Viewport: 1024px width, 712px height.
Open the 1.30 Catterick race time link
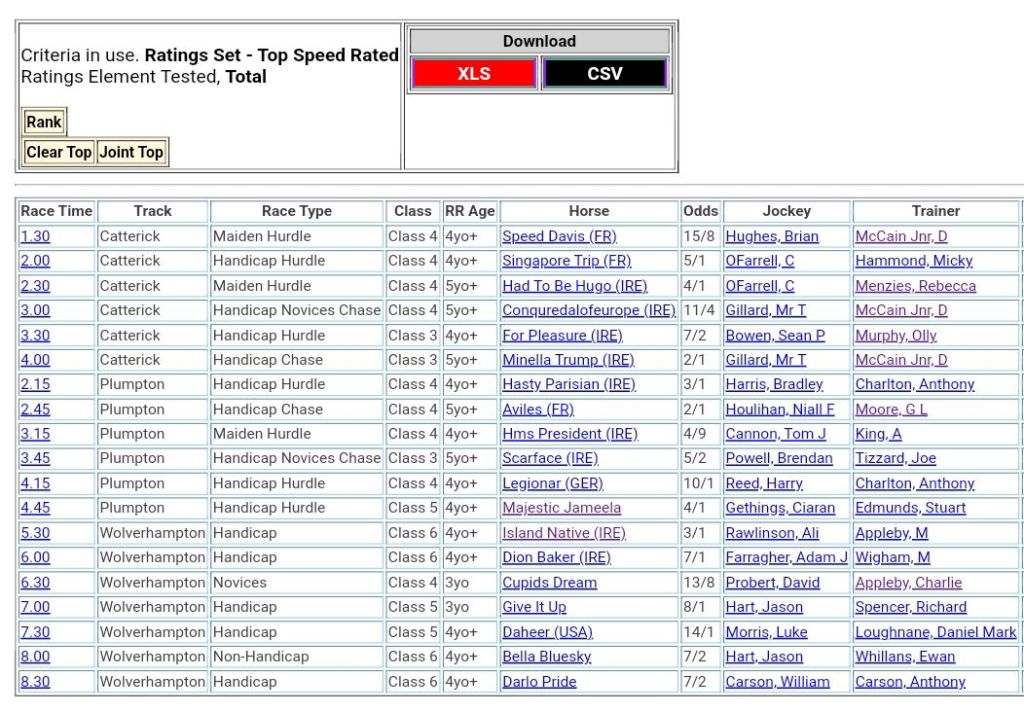[35, 237]
